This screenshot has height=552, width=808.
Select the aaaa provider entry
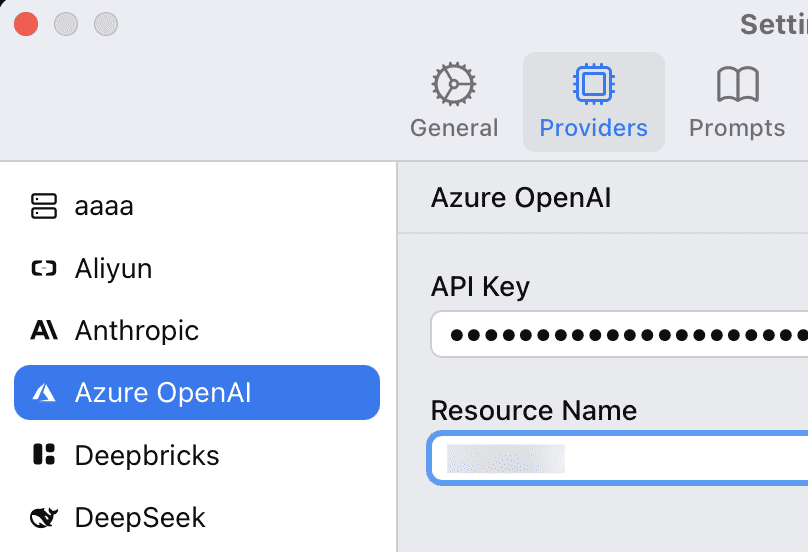coord(197,206)
